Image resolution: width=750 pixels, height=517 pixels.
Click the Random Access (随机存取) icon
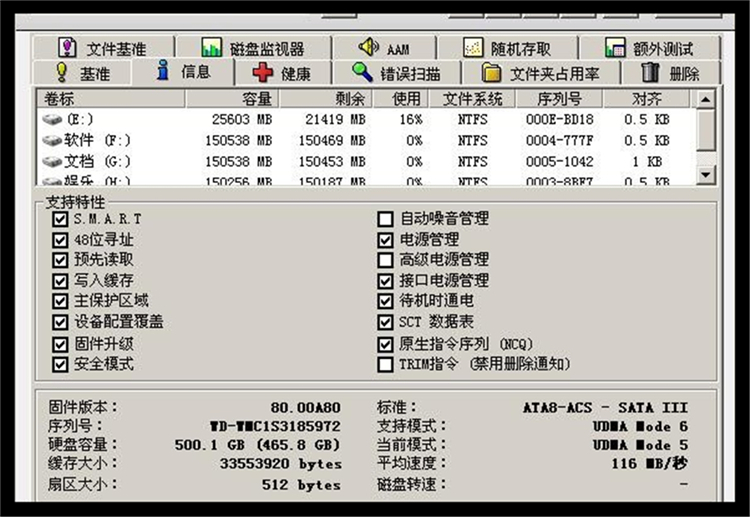tap(474, 48)
